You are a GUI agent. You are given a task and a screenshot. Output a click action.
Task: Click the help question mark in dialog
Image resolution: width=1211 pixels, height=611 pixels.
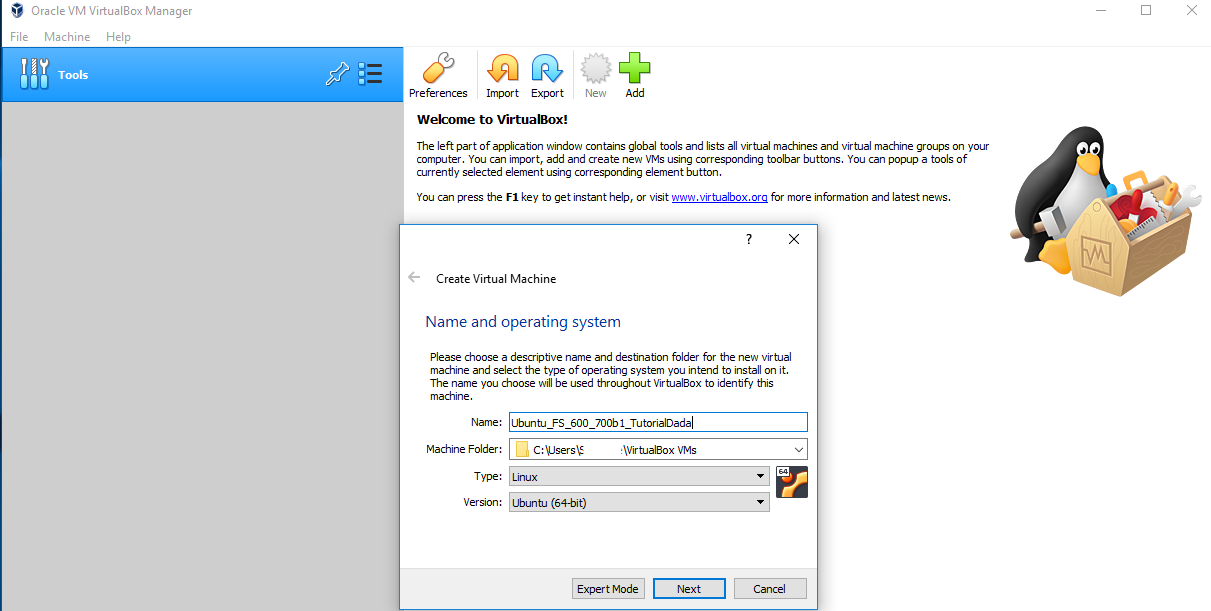click(x=748, y=240)
